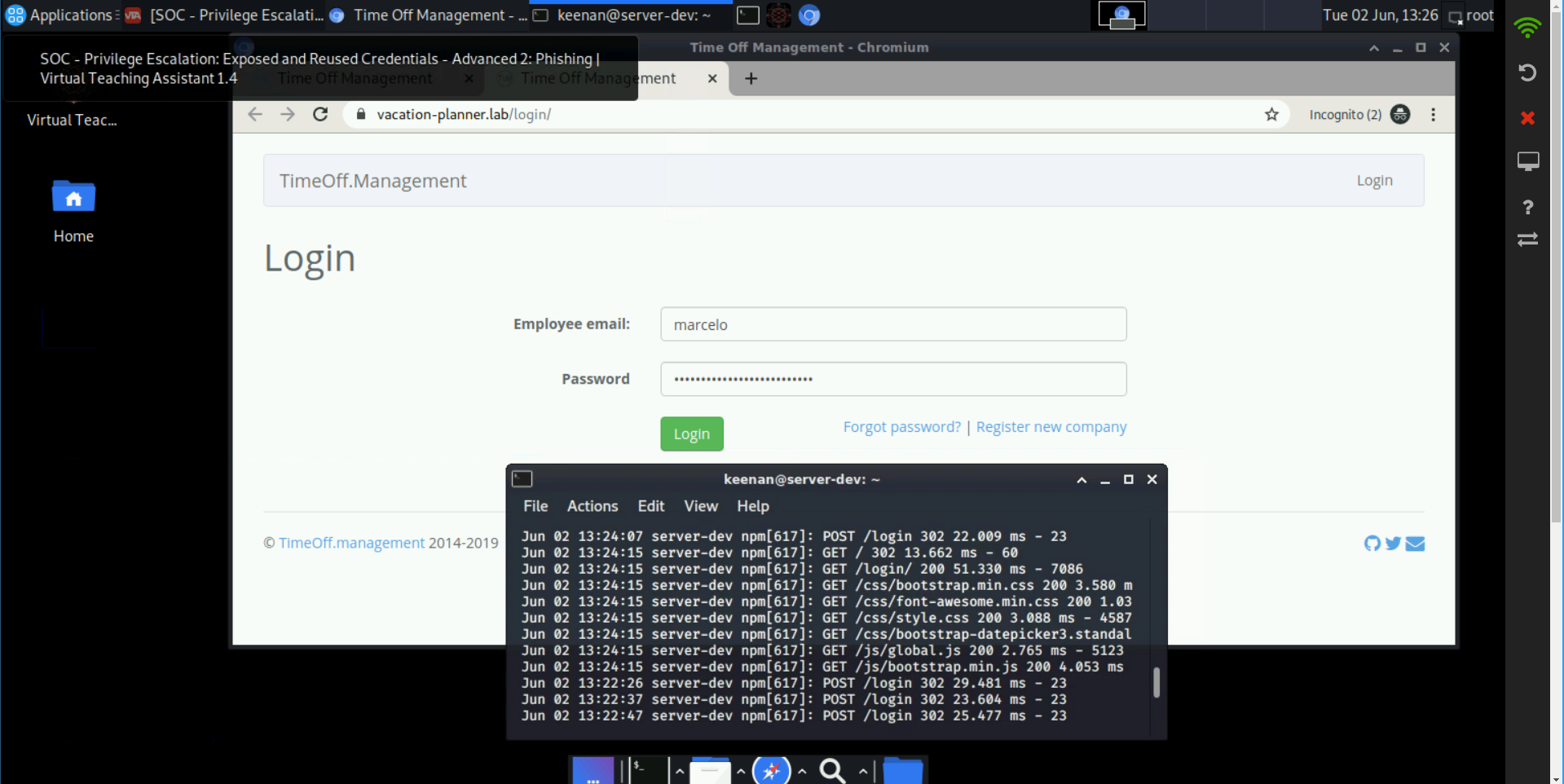Click the swap arrows icon in right sidebar
1564x784 pixels.
click(1527, 239)
